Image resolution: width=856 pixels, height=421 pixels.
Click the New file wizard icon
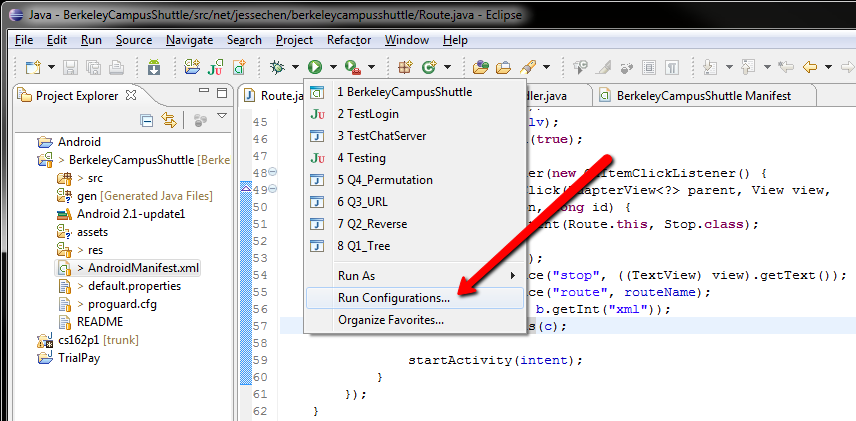(33, 67)
